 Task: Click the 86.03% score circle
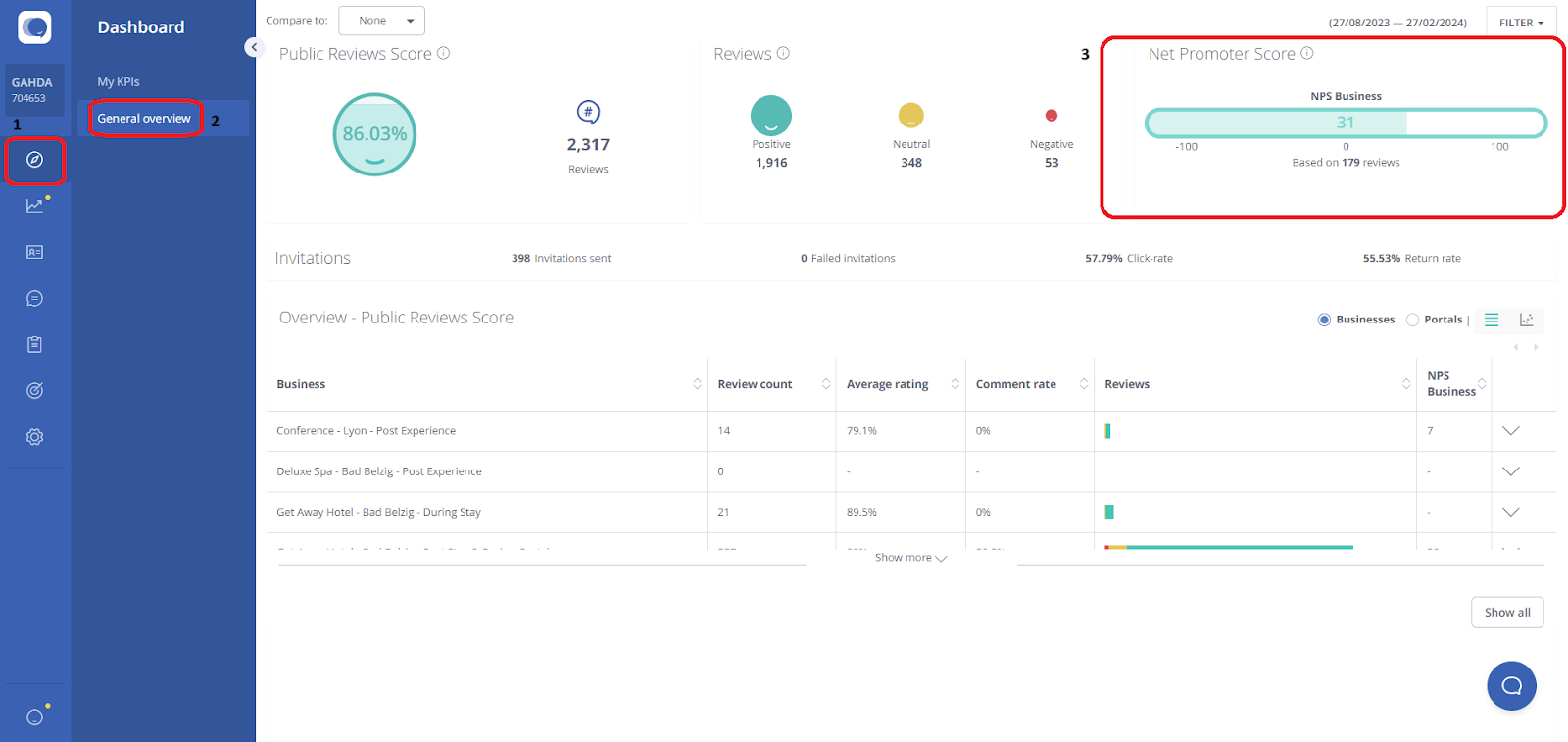click(375, 134)
